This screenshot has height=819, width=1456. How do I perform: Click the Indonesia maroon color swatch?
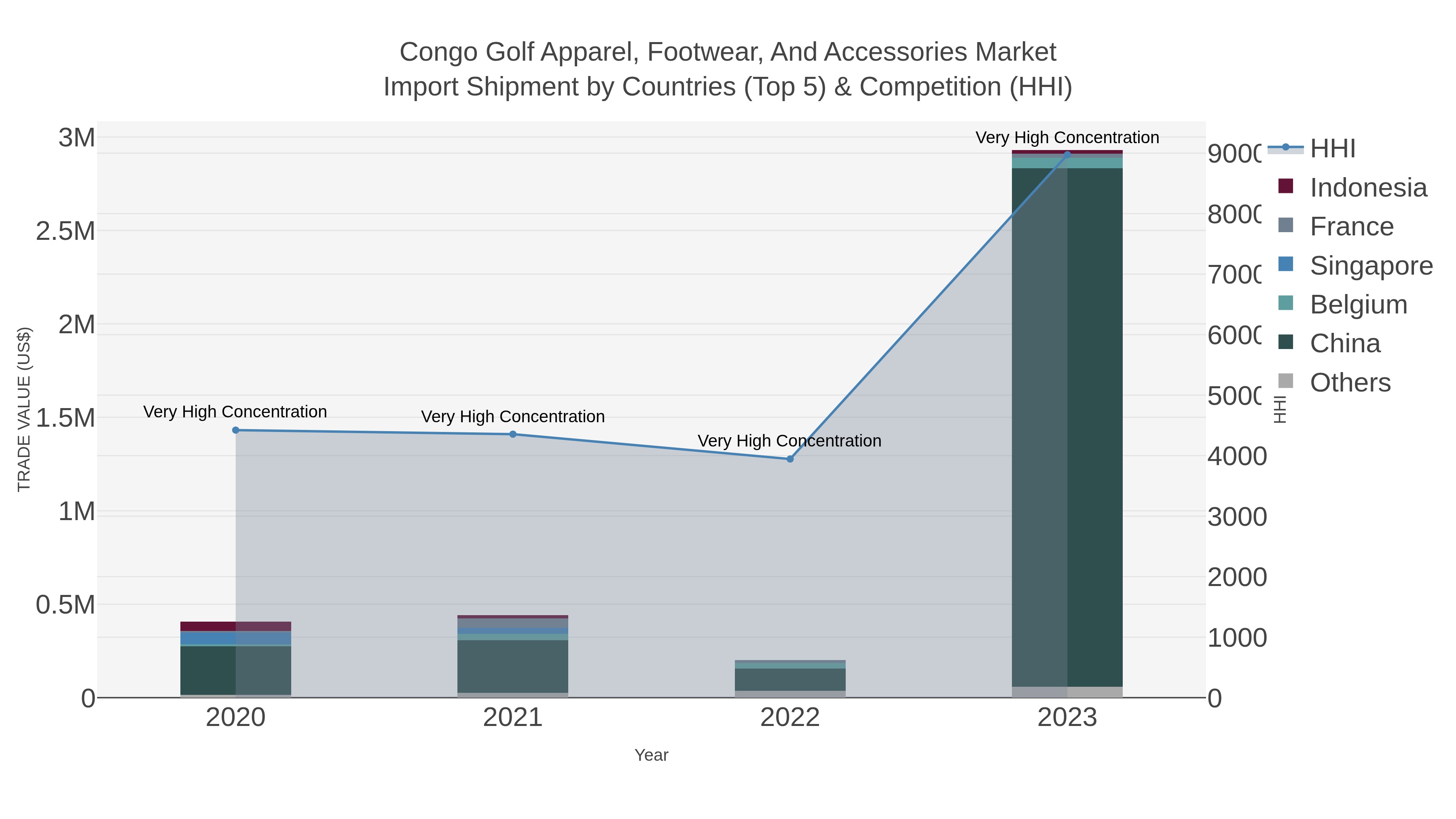point(1285,186)
